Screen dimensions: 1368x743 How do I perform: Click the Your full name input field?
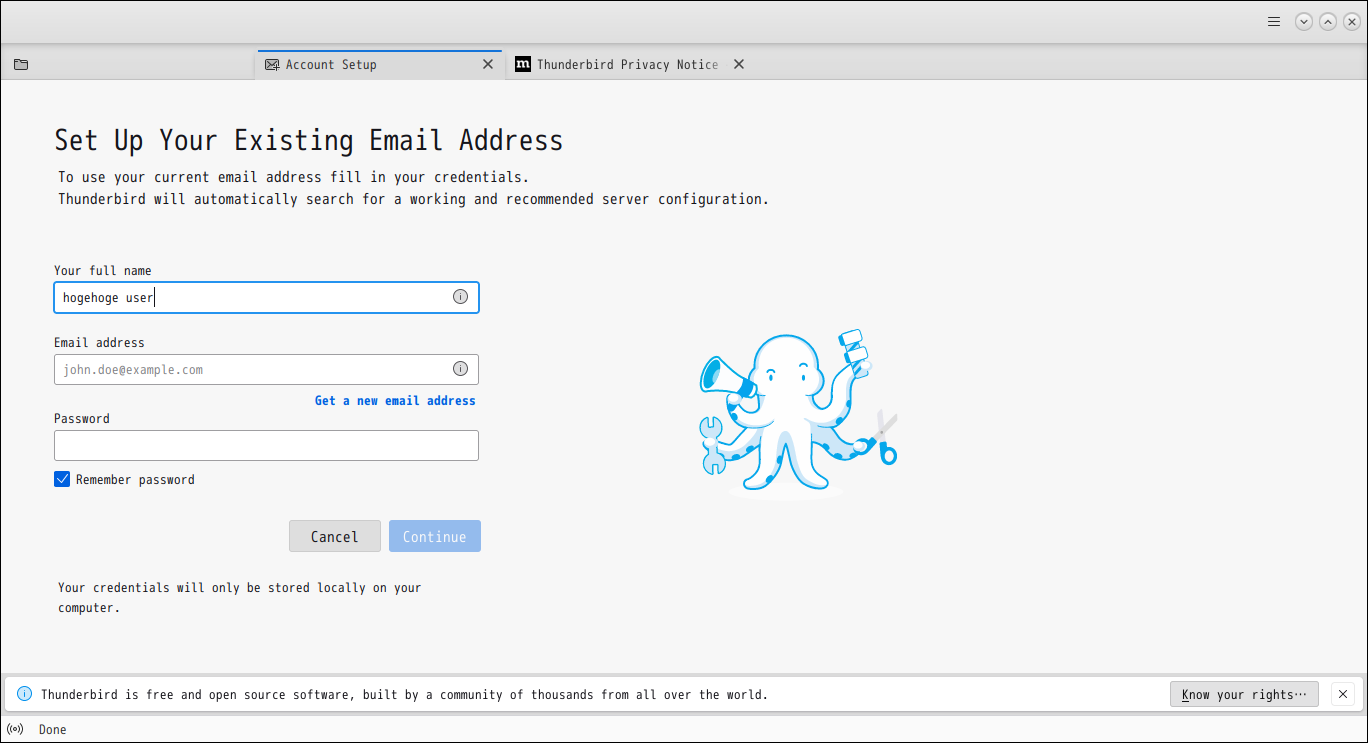[266, 297]
